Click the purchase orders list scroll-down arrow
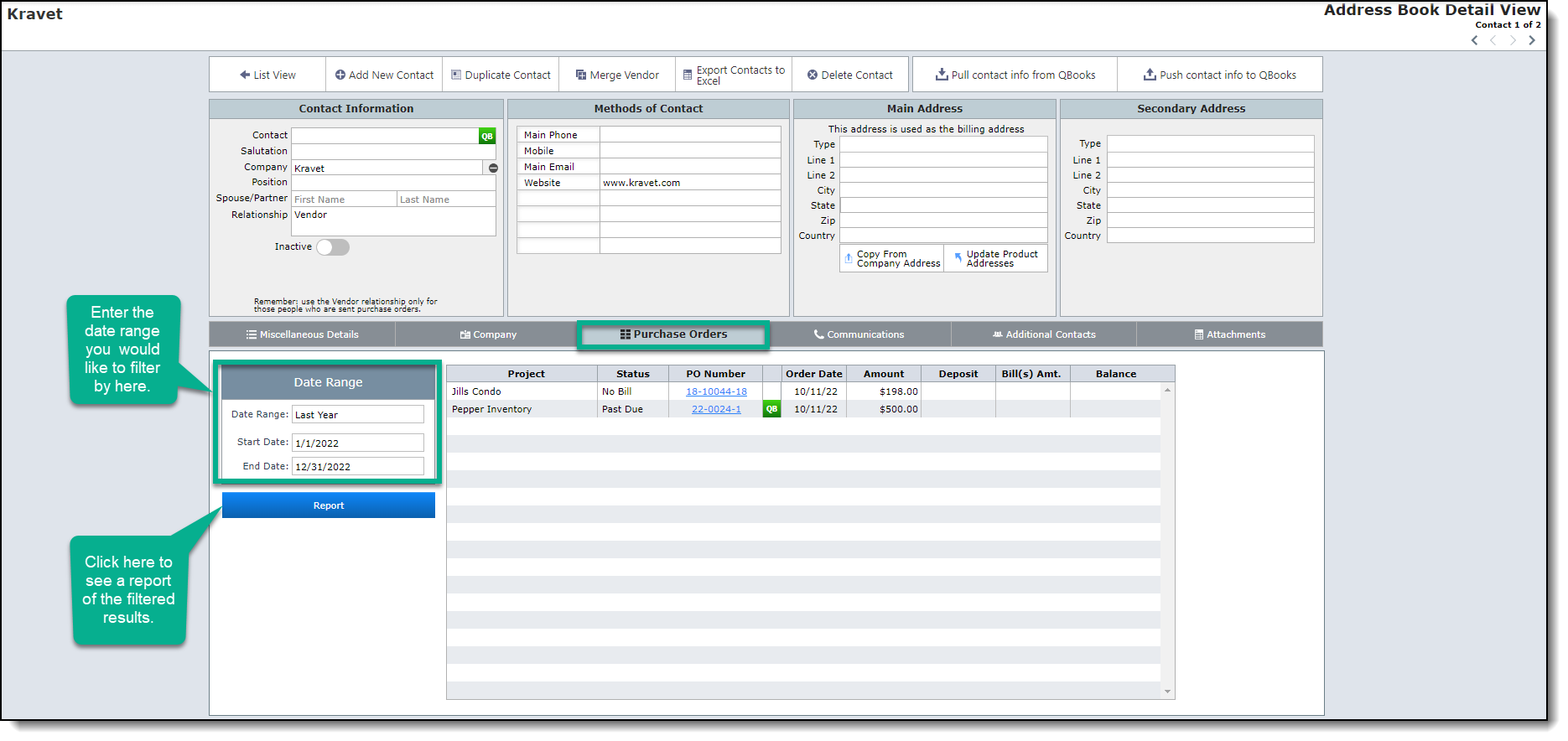 click(1167, 692)
